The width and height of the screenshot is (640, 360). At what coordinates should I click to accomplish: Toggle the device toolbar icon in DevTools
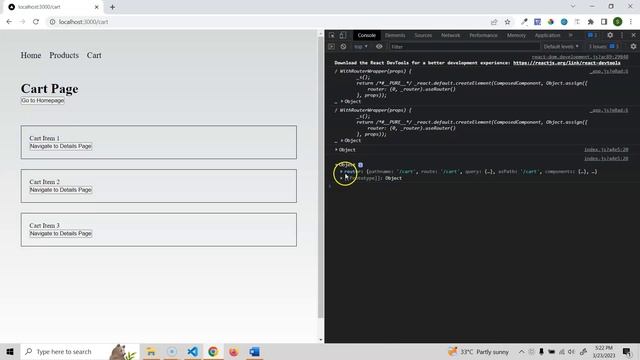342,36
